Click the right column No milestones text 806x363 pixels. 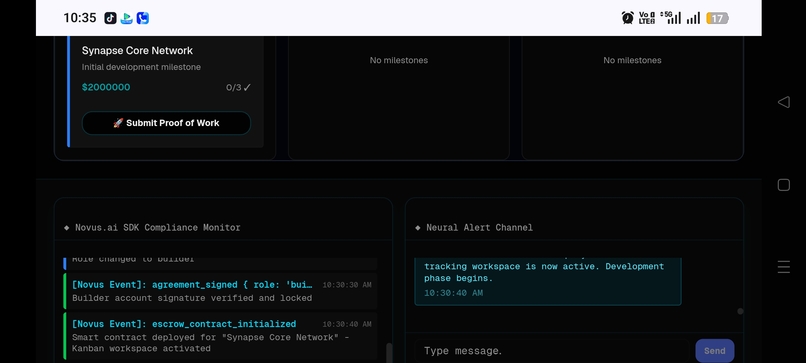[632, 60]
